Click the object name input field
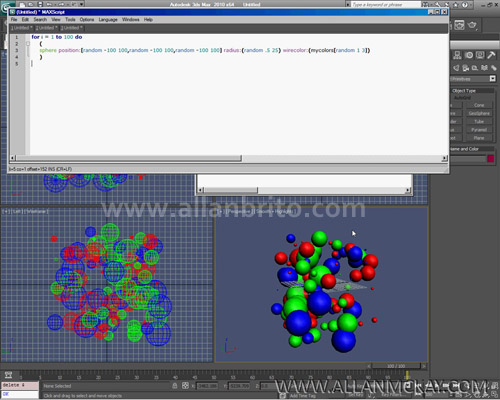This screenshot has height=400, width=500. (x=468, y=159)
